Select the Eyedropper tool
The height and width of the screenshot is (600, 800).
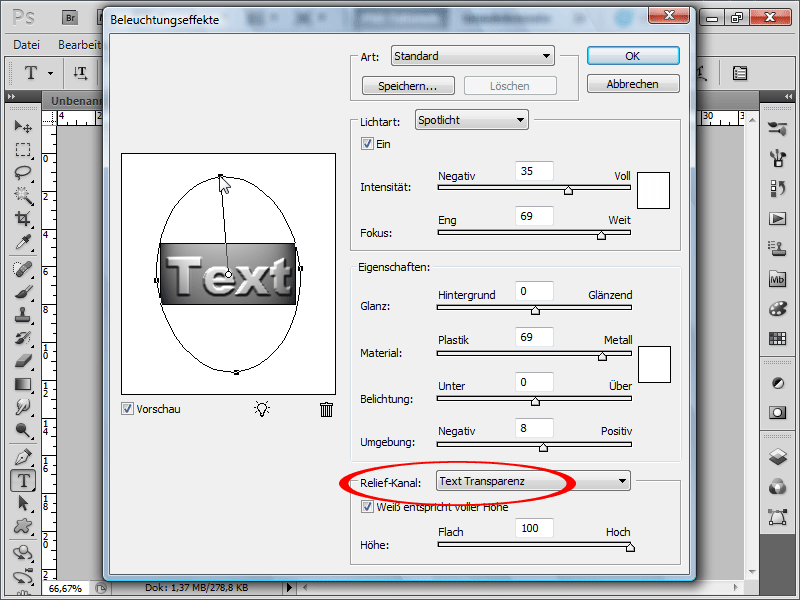(23, 242)
